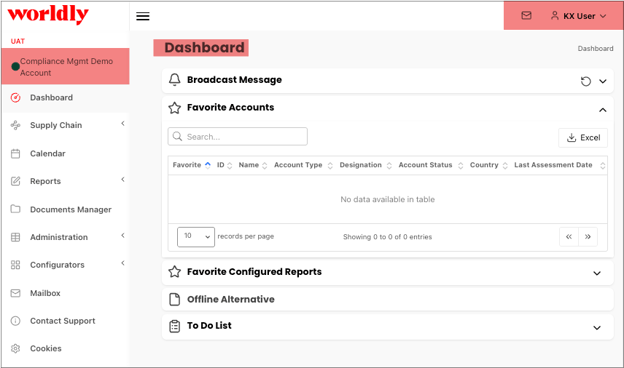Click the worldly logo
Image resolution: width=624 pixels, height=368 pixels.
click(x=48, y=15)
